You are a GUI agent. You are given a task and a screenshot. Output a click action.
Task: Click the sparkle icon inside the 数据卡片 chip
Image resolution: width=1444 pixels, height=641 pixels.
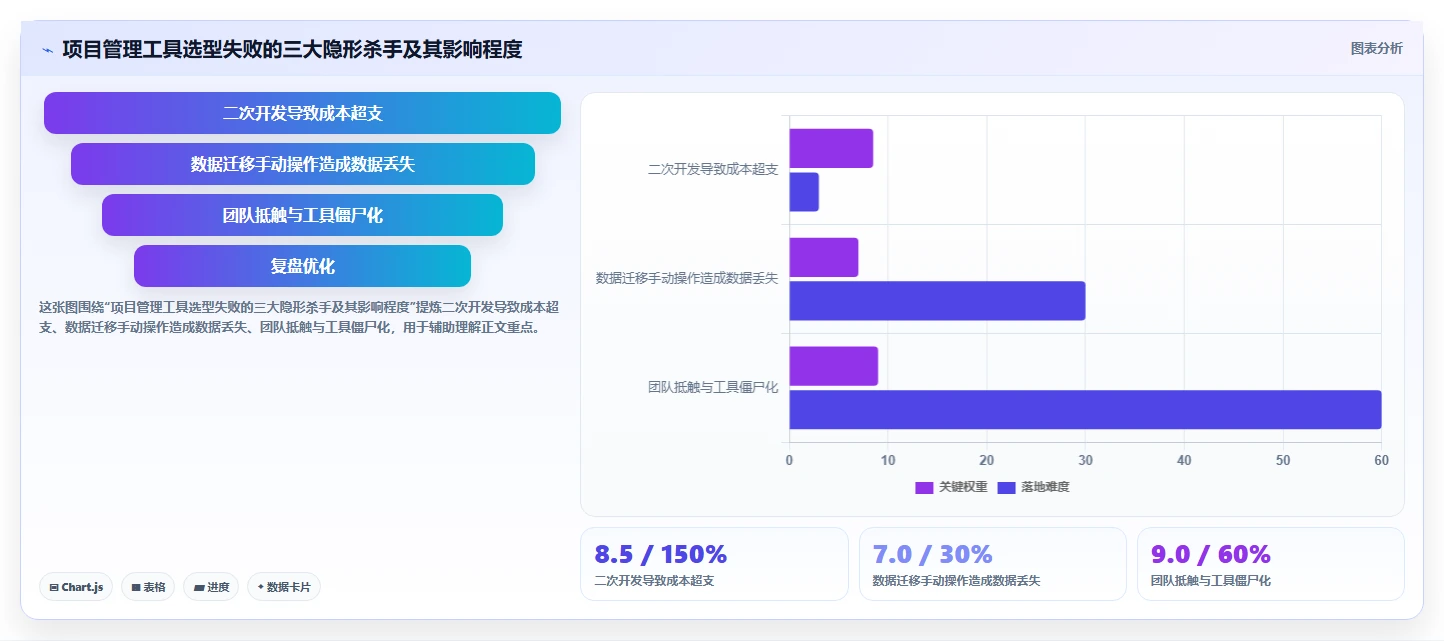coord(260,587)
